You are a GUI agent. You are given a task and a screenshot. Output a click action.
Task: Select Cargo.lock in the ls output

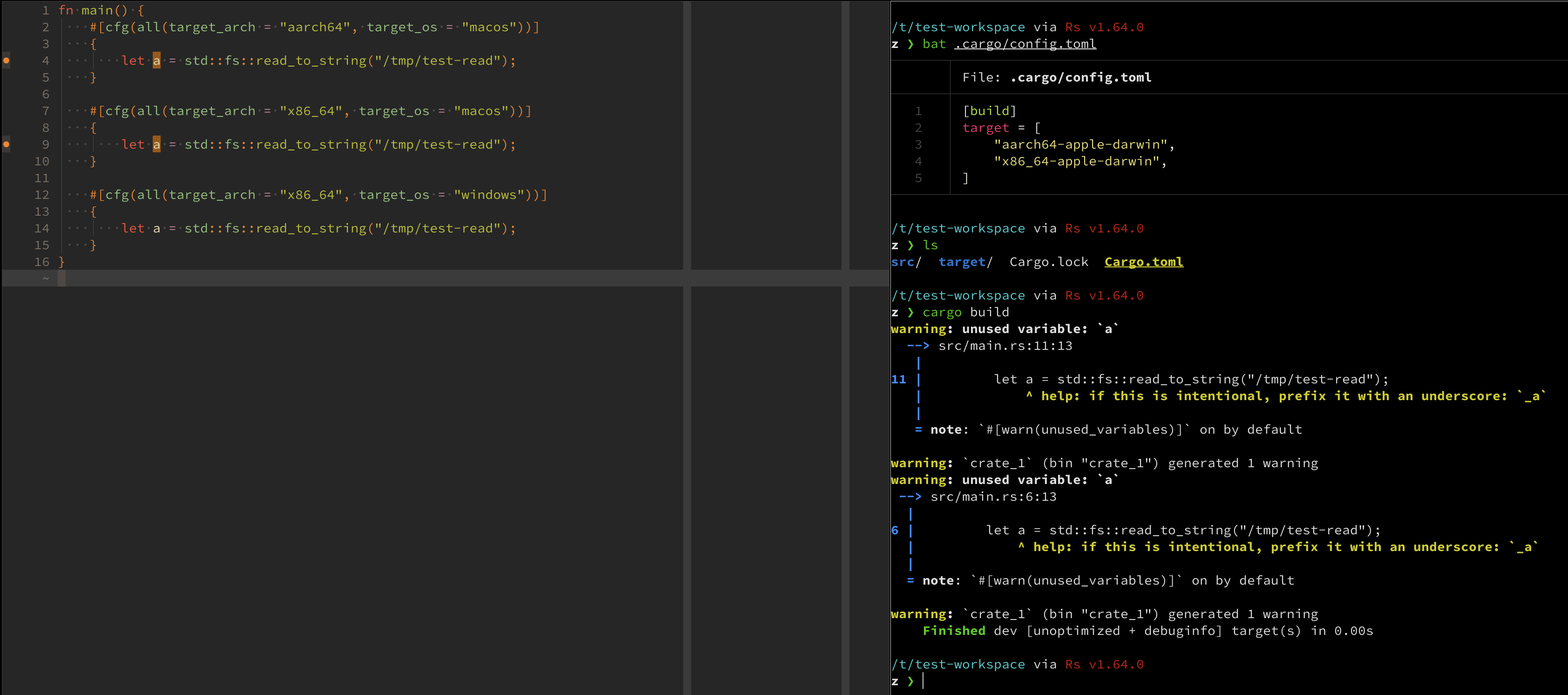[x=1048, y=261]
